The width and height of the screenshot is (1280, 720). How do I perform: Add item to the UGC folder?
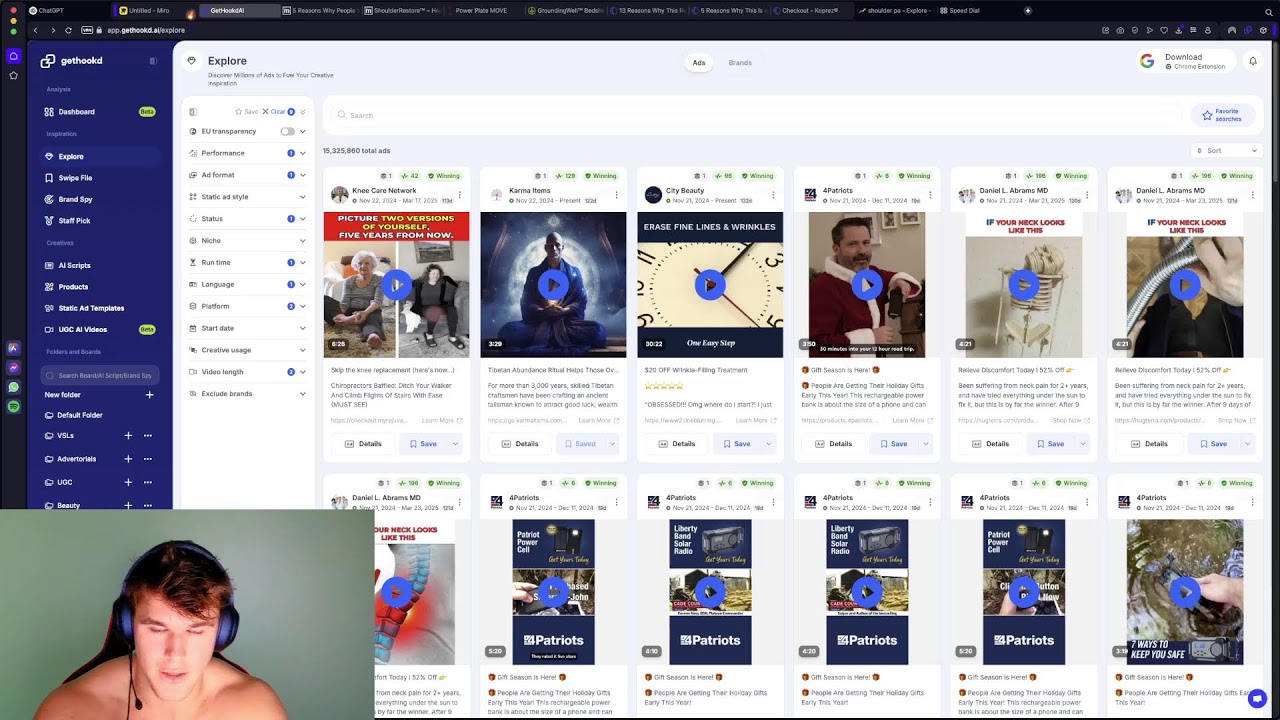pyautogui.click(x=128, y=482)
